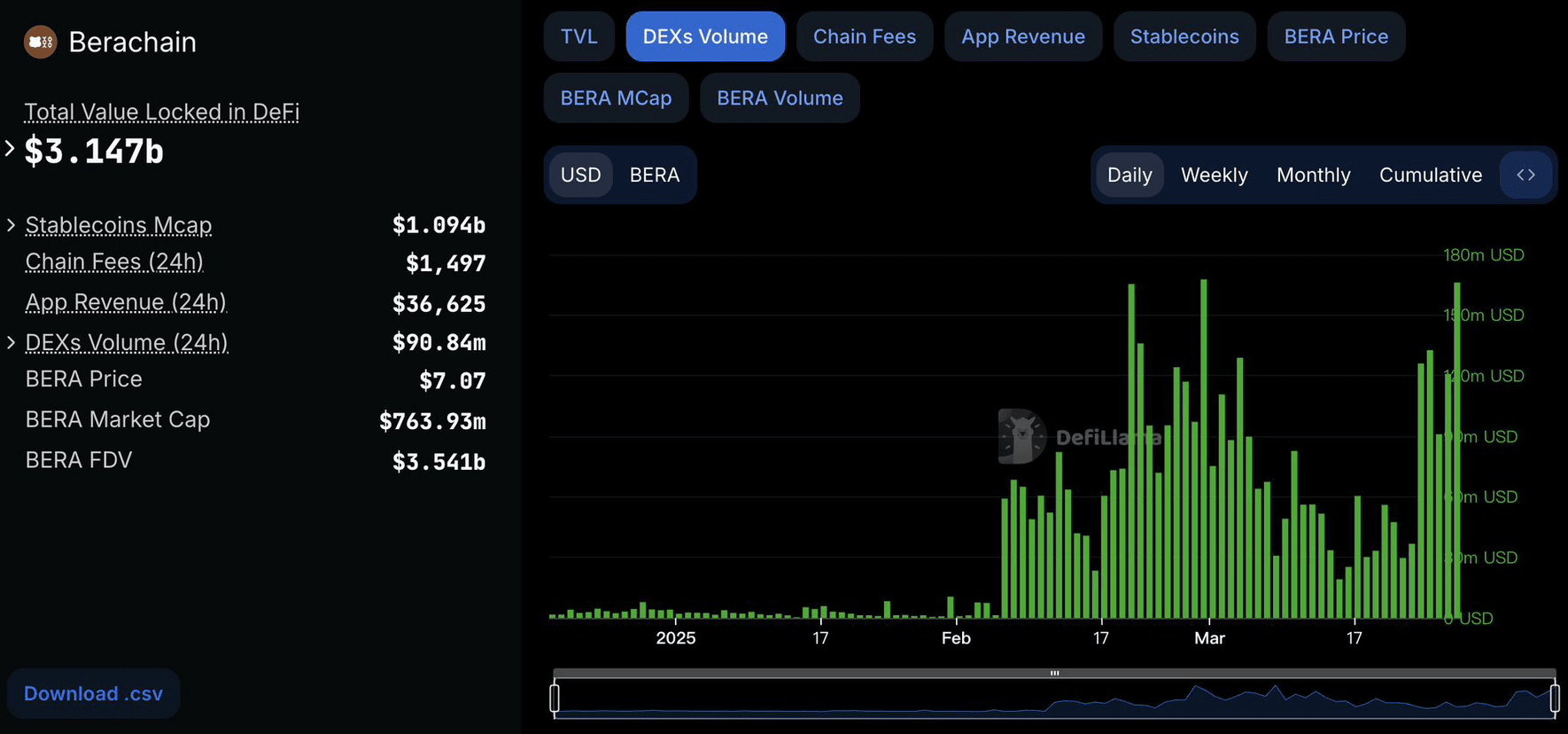Toggle the DEXs Volume chart series
Screen dimensions: 1568x734
pos(705,36)
